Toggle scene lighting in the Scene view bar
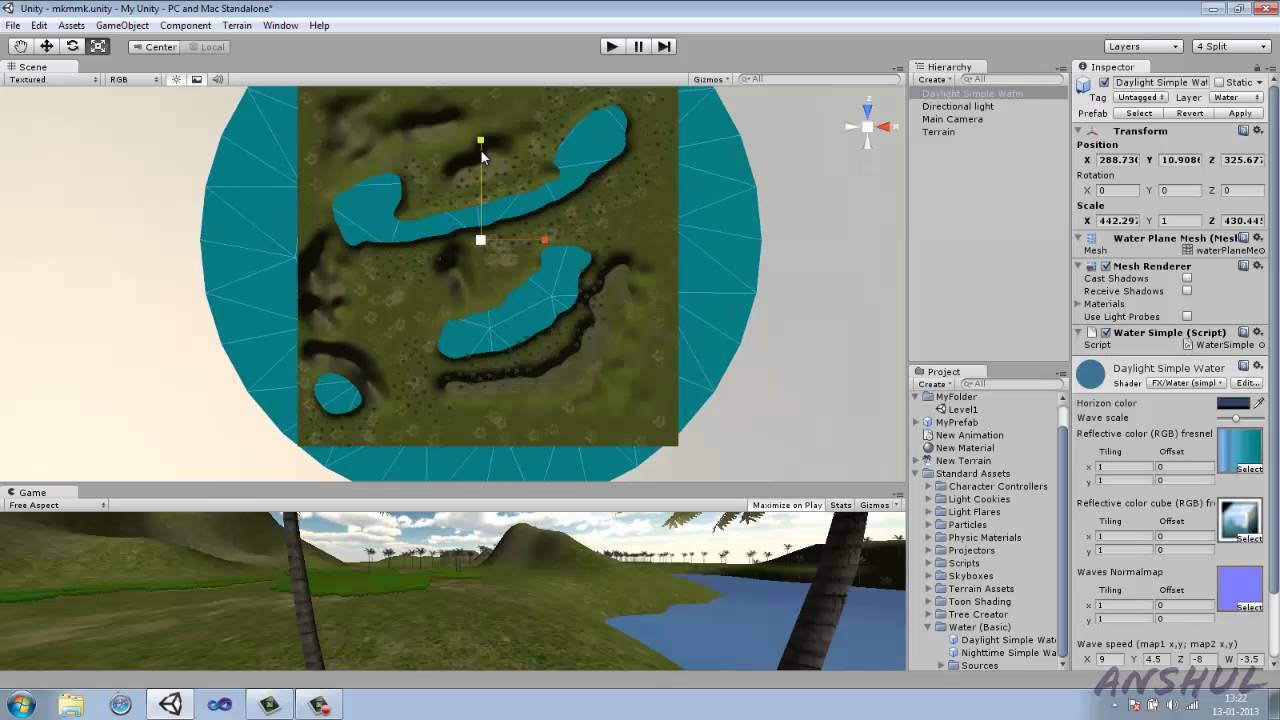This screenshot has width=1280, height=720. [177, 79]
